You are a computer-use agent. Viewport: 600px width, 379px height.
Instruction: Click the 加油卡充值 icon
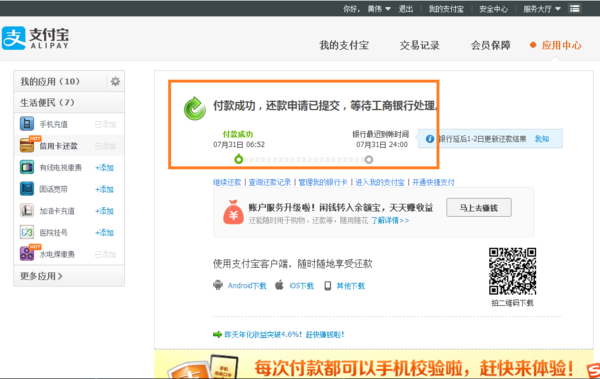27,211
